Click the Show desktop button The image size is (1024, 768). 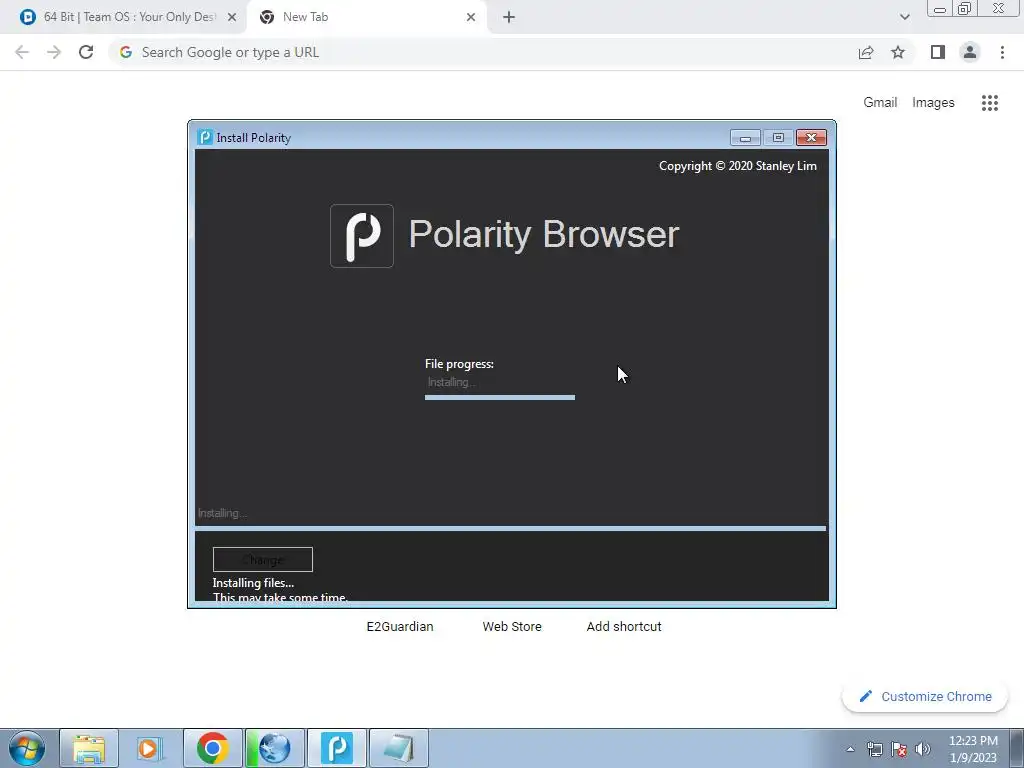(1017, 748)
